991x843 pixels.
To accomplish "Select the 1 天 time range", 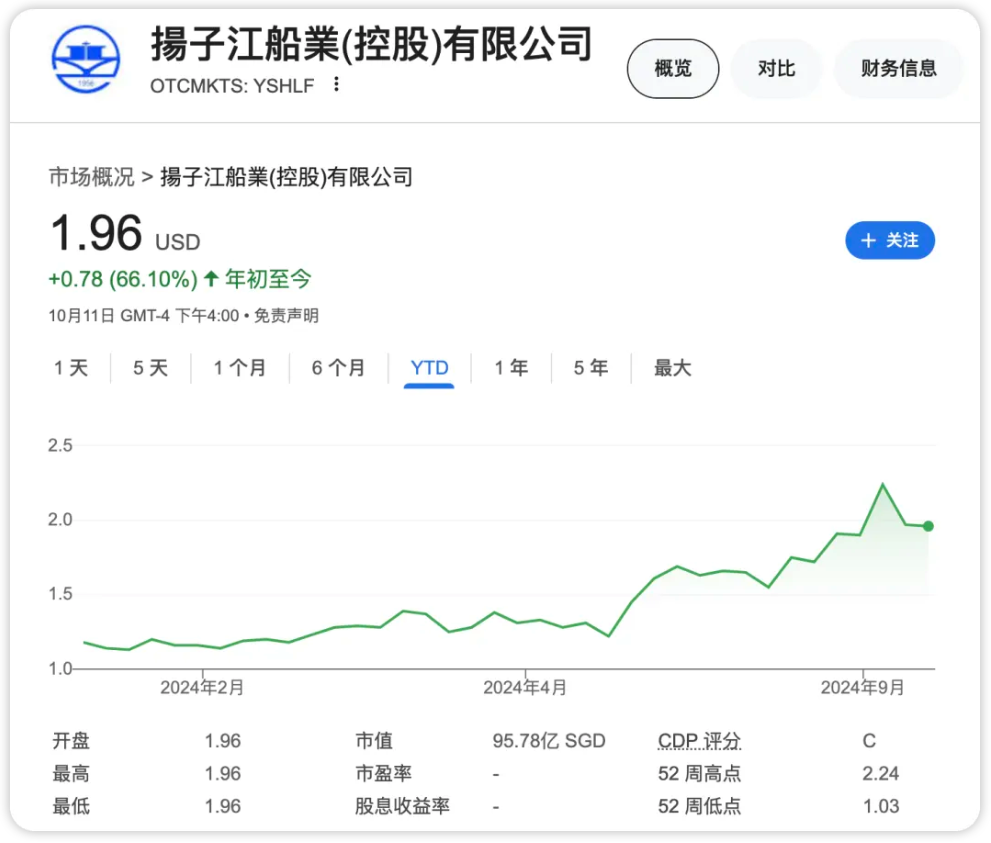I will 71,368.
